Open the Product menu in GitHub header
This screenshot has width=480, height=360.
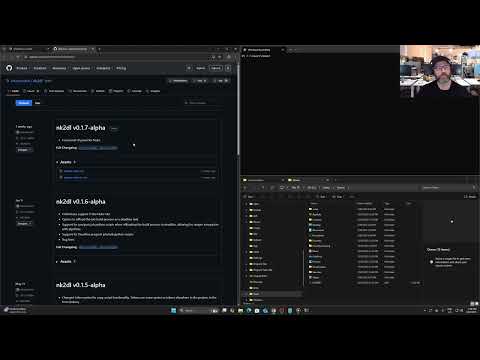pos(22,68)
